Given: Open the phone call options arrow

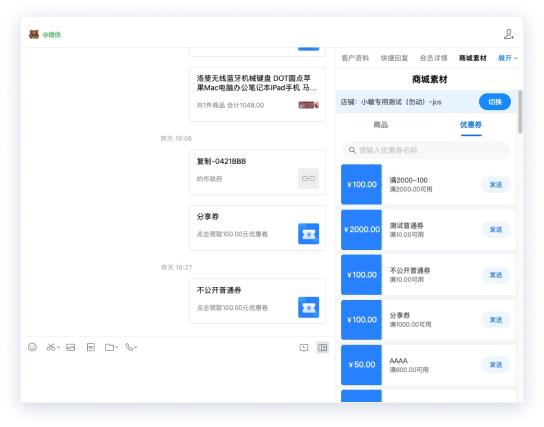Looking at the screenshot, I should 136,347.
